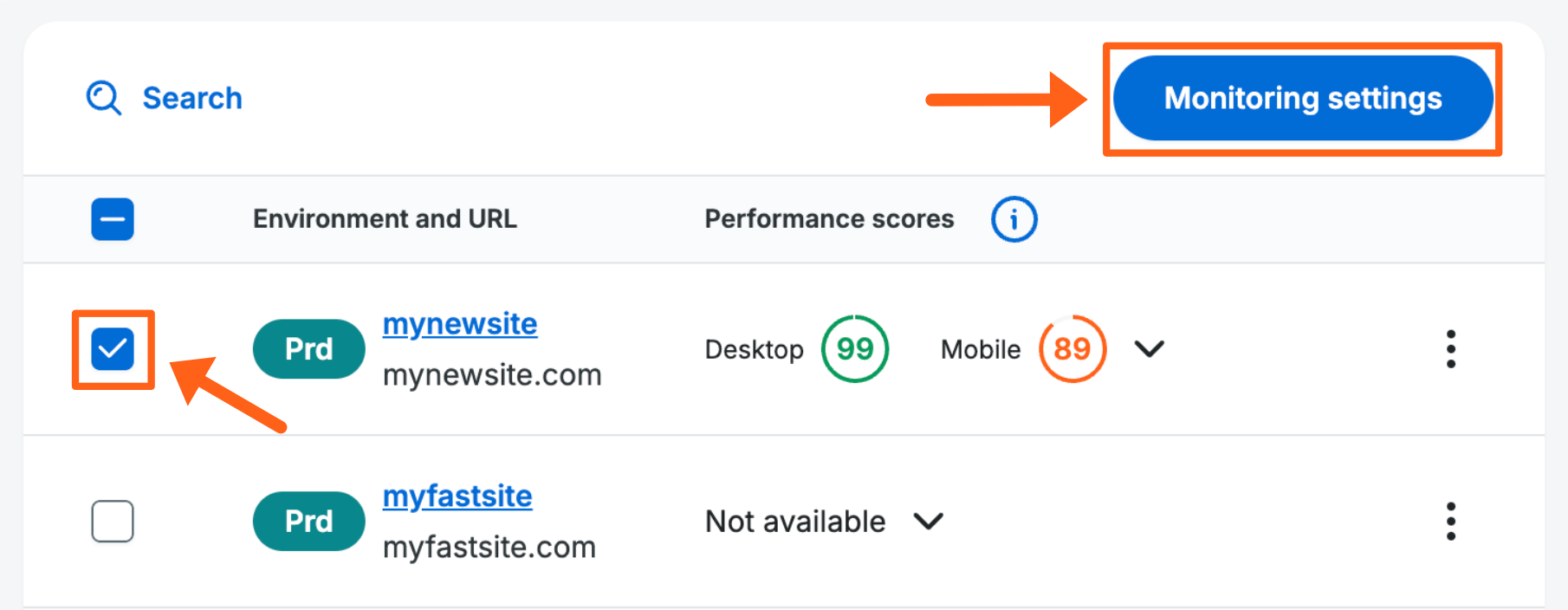The image size is (1568, 610).
Task: View Performance scores info tooltip icon
Action: click(x=1014, y=219)
